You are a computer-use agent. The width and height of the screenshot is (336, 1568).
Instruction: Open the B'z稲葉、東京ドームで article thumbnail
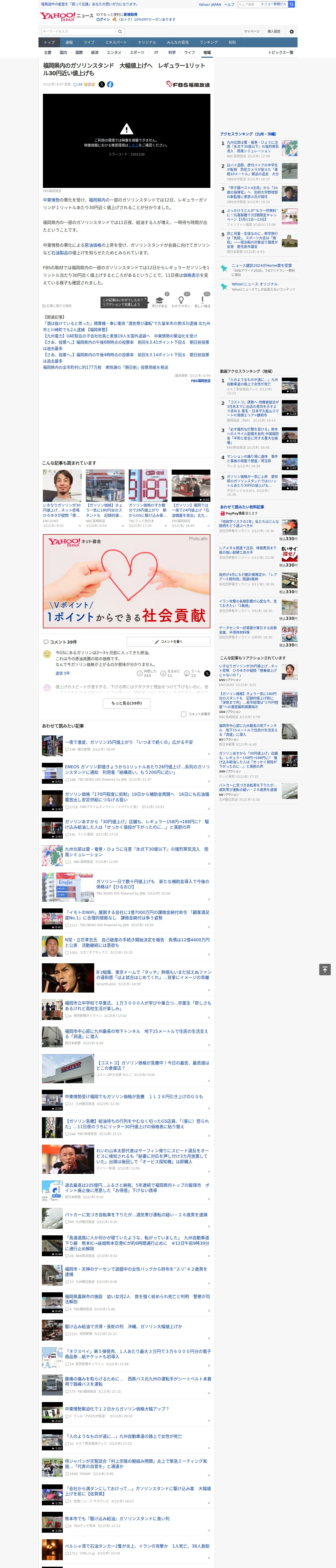click(68, 978)
